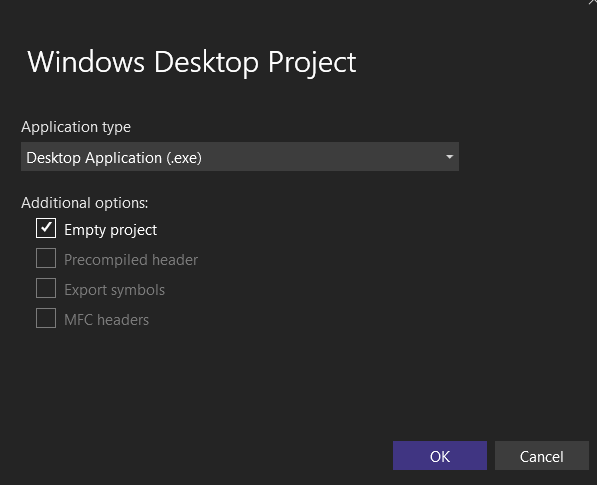Screen dimensions: 597x485
Task: Focus the Application type selection field
Action: point(240,157)
